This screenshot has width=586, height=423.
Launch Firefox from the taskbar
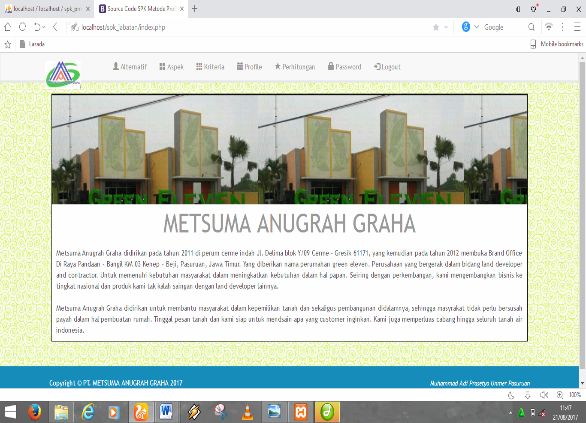pos(34,412)
